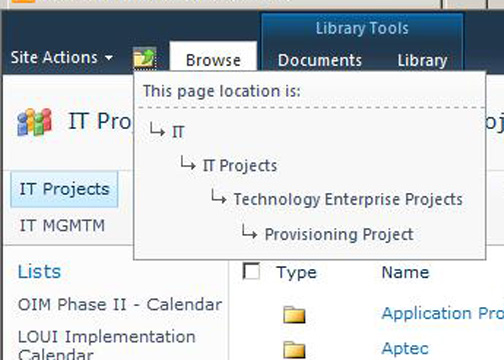Click the Site Actions dropdown arrow
Screen dimensions: 504x360
[109, 58]
